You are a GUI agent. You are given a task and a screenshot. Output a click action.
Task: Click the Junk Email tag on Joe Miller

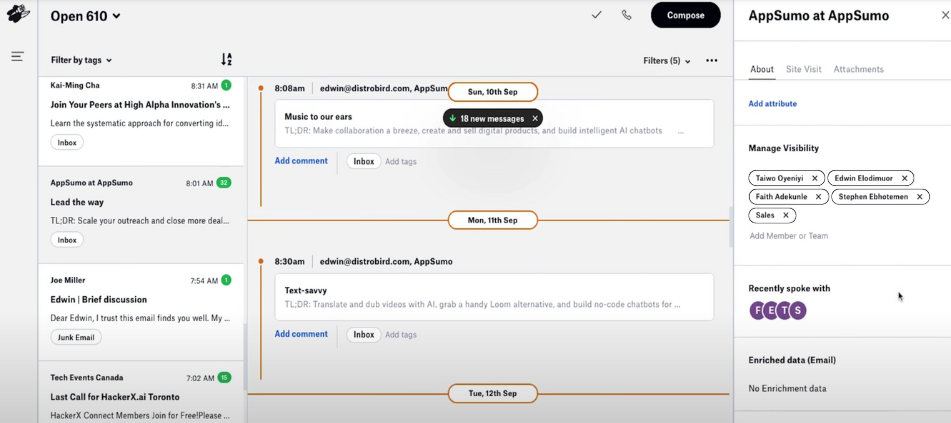pos(76,337)
